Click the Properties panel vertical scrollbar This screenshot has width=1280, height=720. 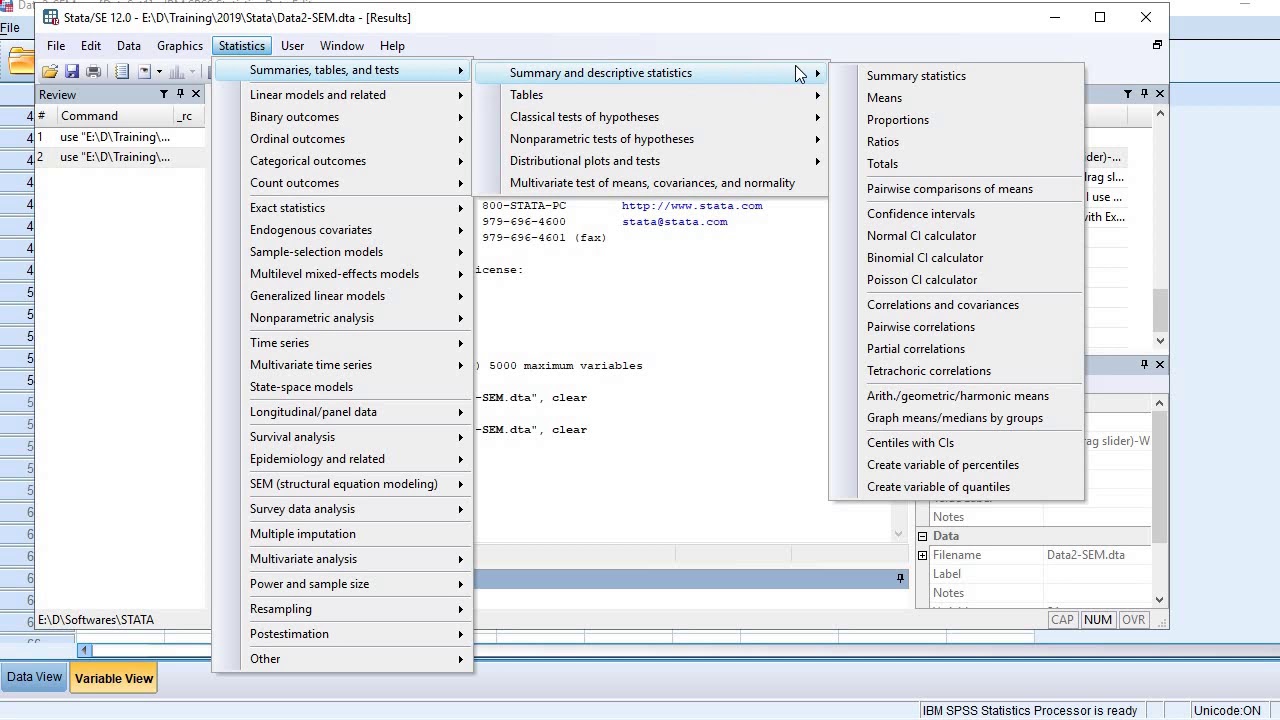(1160, 500)
